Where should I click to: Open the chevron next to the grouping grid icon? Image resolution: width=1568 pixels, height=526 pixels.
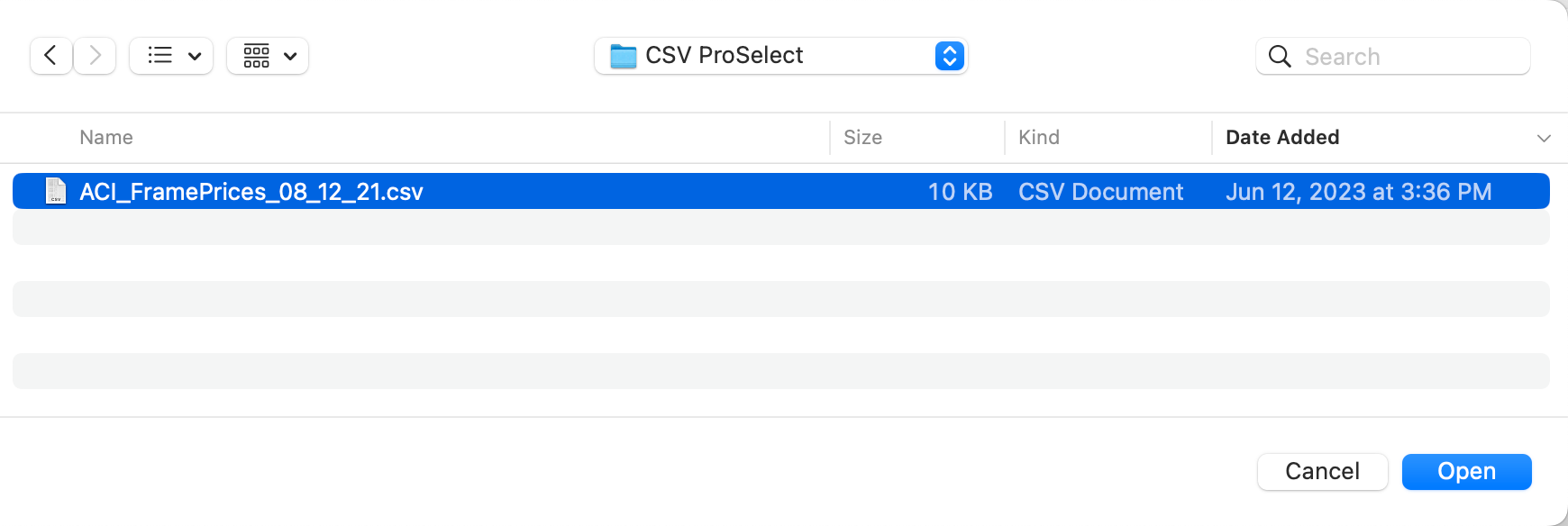click(290, 56)
